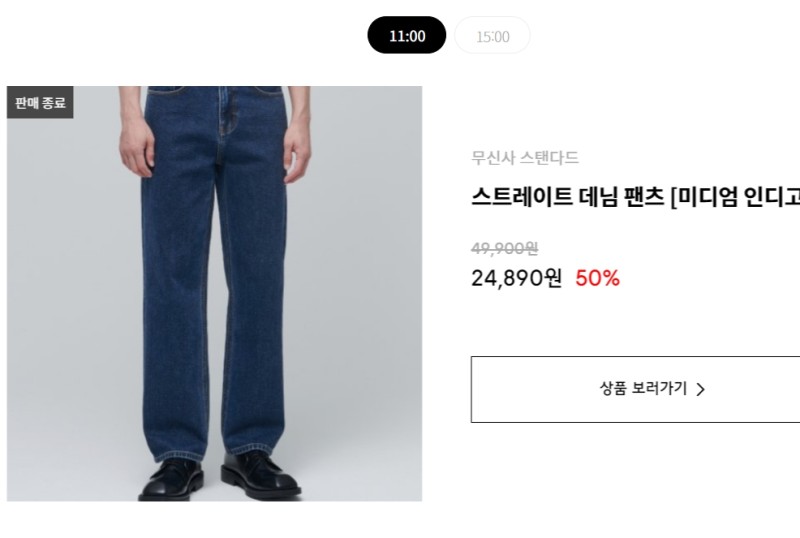
Task: Open the denim pants product thumbnail
Action: click(214, 294)
